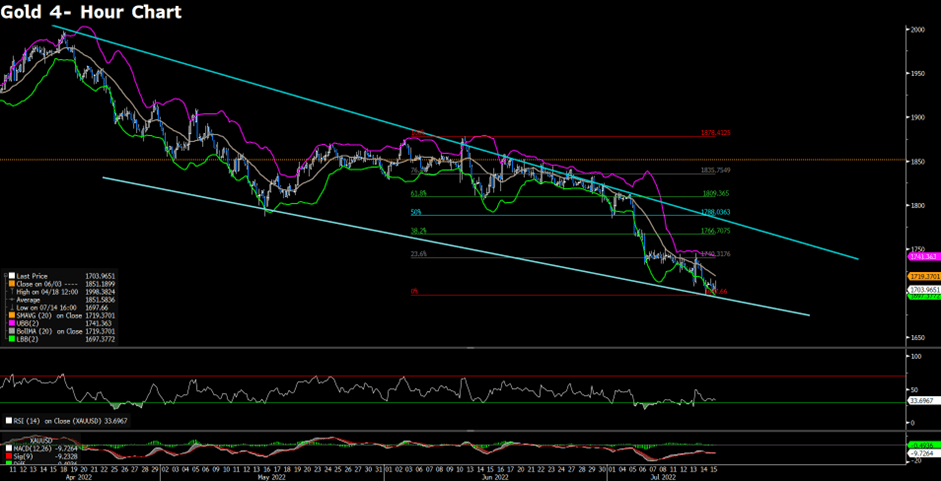Click the 1878.4325 Fibonacci price label
The width and height of the screenshot is (941, 481).
click(720, 133)
